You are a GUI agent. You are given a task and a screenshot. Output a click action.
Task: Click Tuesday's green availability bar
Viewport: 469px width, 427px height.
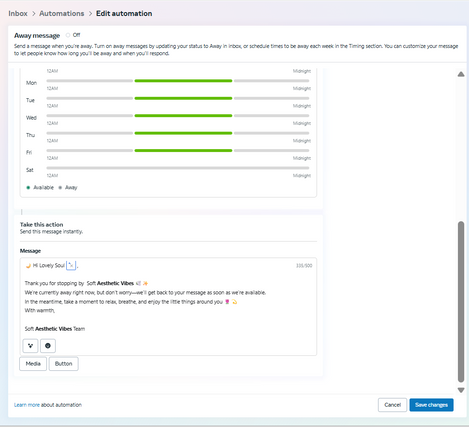click(x=183, y=98)
